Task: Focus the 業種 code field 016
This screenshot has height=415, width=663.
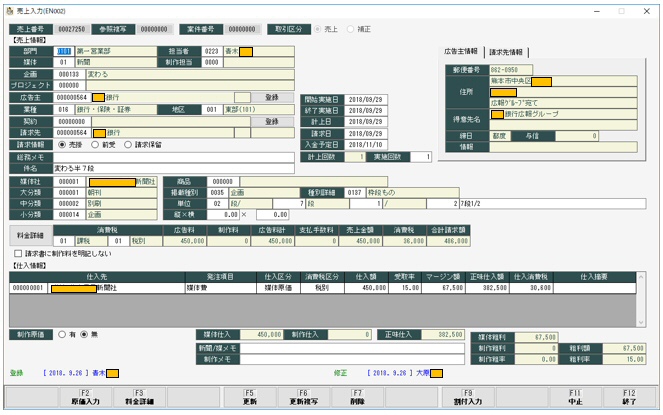Action: pos(64,110)
